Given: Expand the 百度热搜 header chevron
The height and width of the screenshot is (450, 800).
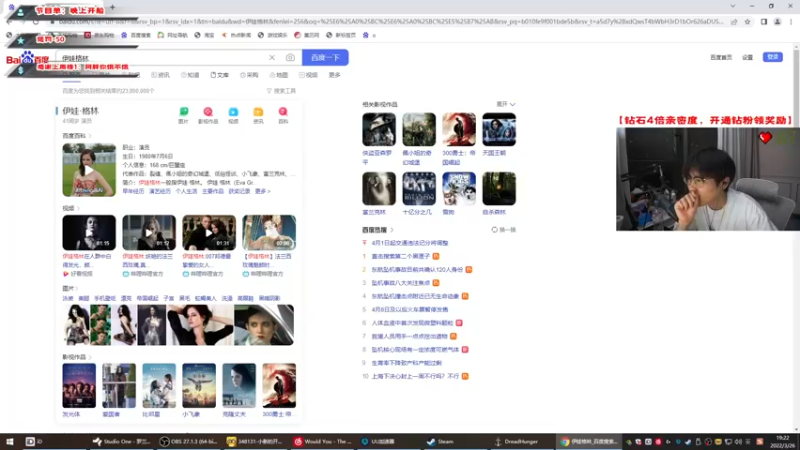Looking at the screenshot, I should click(x=392, y=230).
